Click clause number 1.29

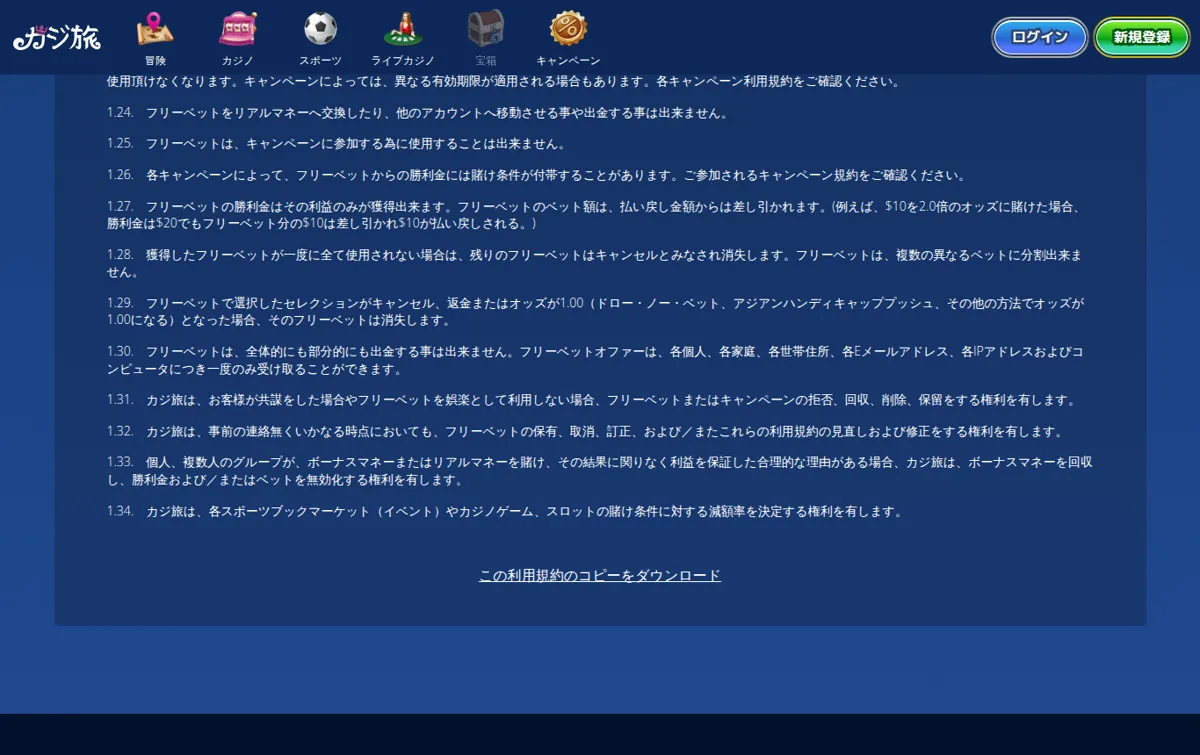(120, 303)
